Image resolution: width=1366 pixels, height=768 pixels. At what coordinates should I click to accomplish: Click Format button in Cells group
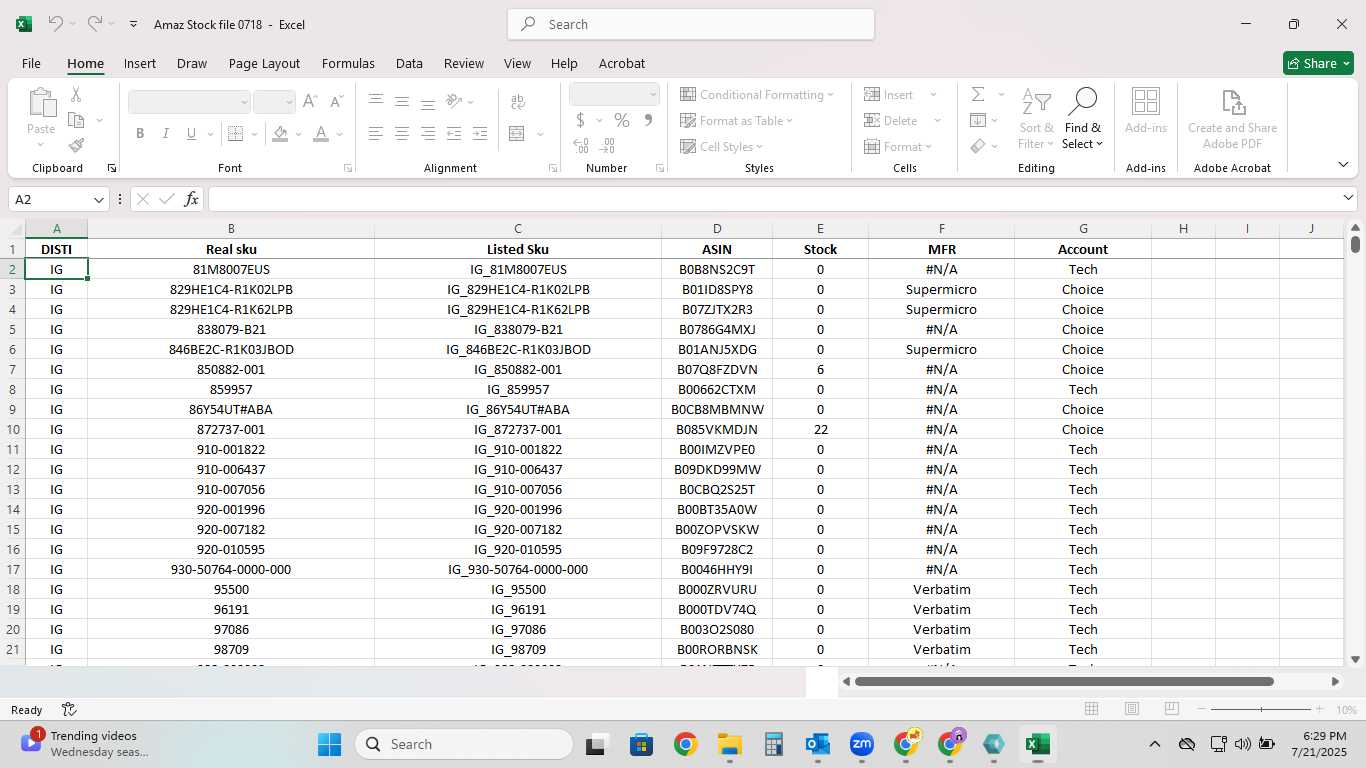click(898, 146)
